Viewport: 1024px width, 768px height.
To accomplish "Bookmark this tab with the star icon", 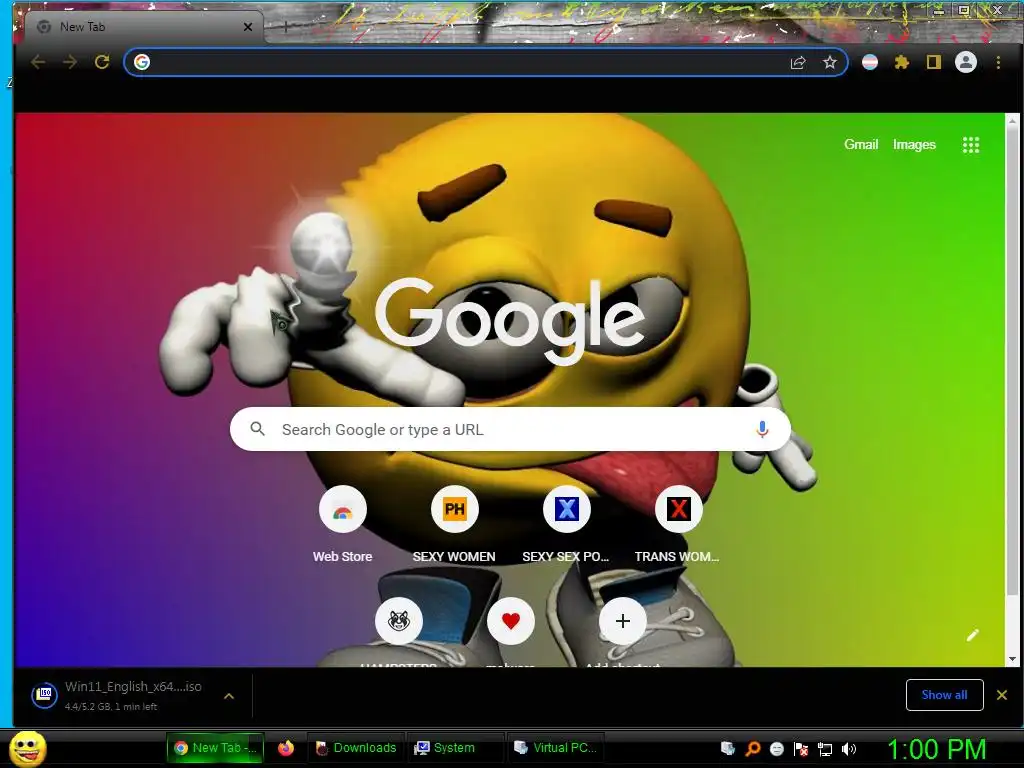I will 829,63.
